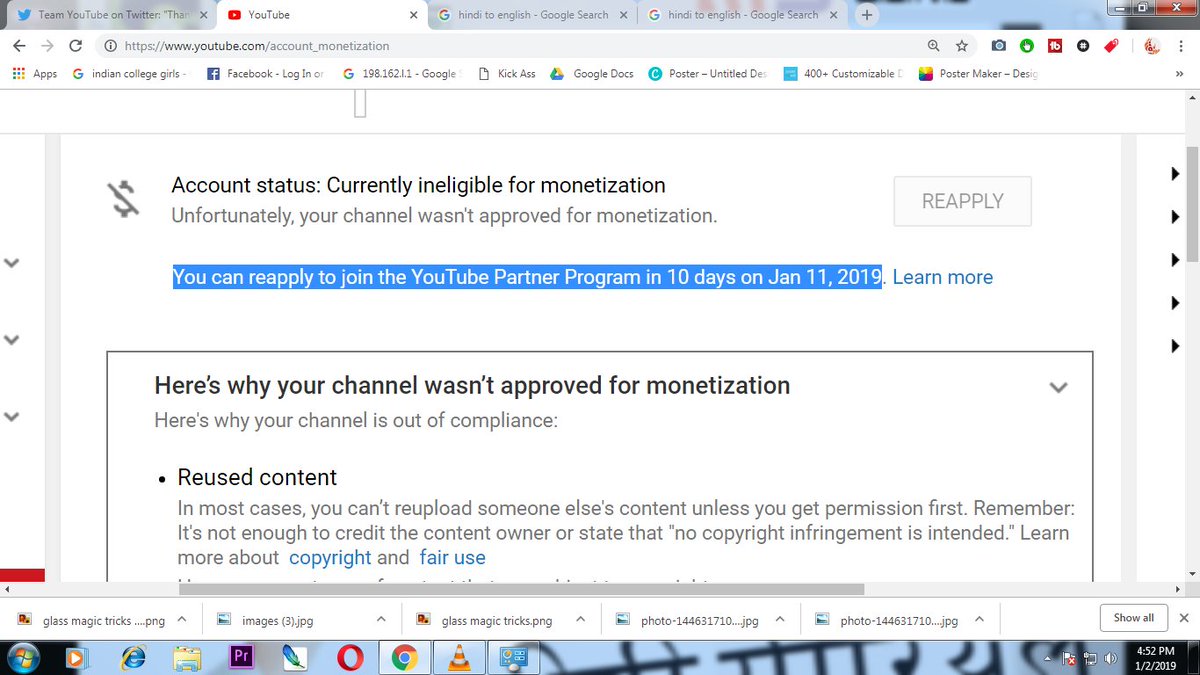Screen dimensions: 1200x675
Task: Open the Facebook - Log In bookmark
Action: click(265, 73)
